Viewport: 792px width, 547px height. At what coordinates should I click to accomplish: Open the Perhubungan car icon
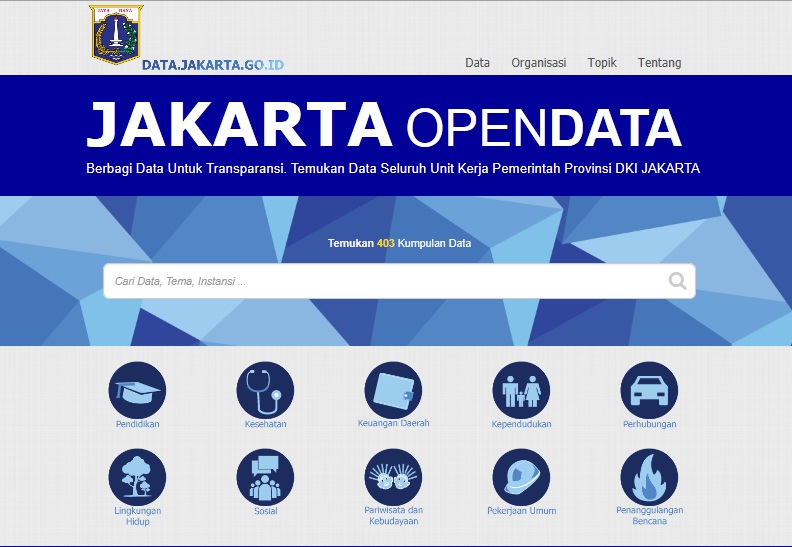(649, 390)
